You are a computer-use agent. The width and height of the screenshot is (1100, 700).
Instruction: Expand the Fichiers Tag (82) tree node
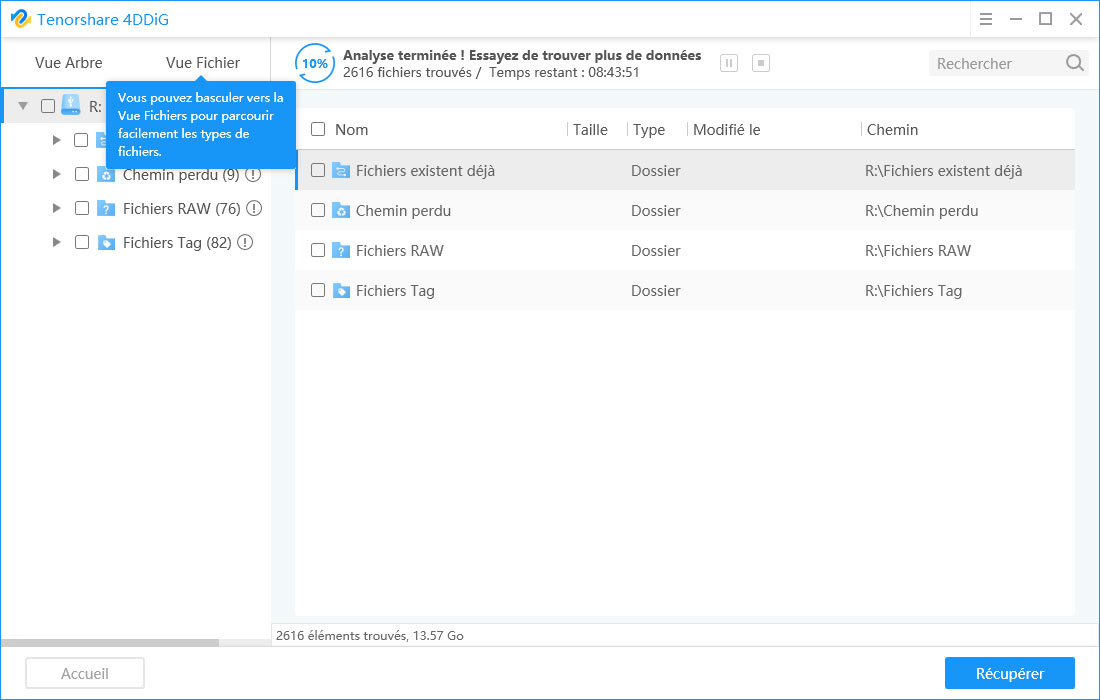pyautogui.click(x=57, y=243)
